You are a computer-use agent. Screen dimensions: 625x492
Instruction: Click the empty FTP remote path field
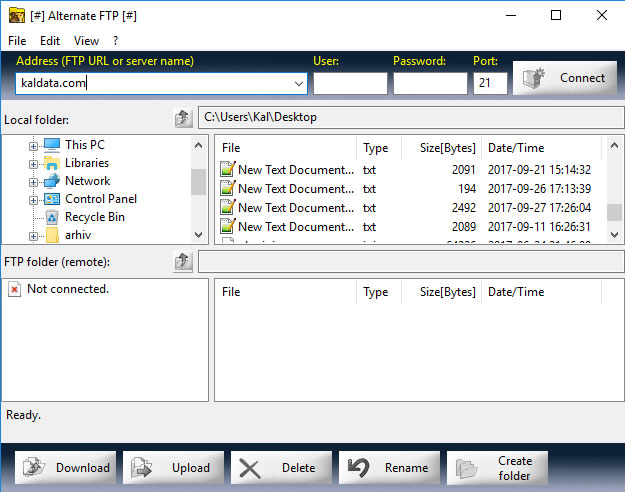pyautogui.click(x=411, y=262)
